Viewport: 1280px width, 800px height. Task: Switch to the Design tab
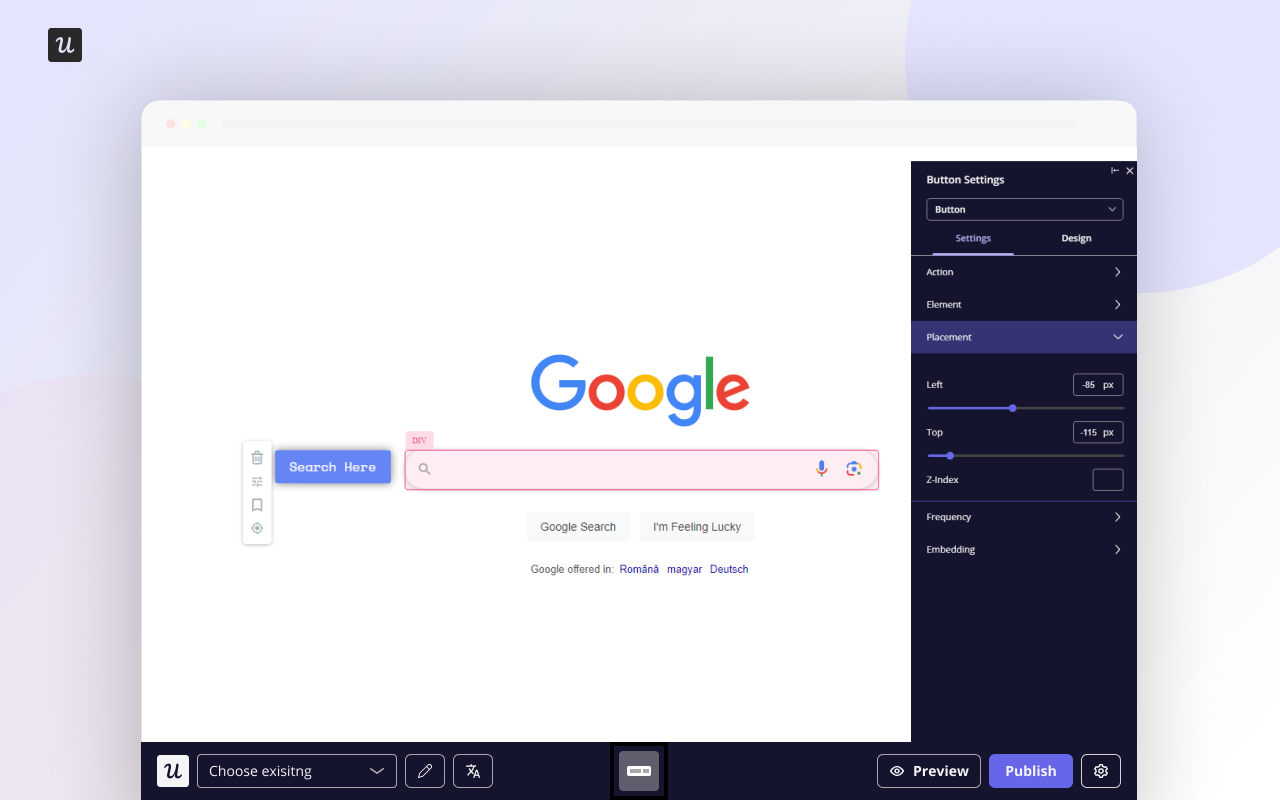coord(1076,238)
